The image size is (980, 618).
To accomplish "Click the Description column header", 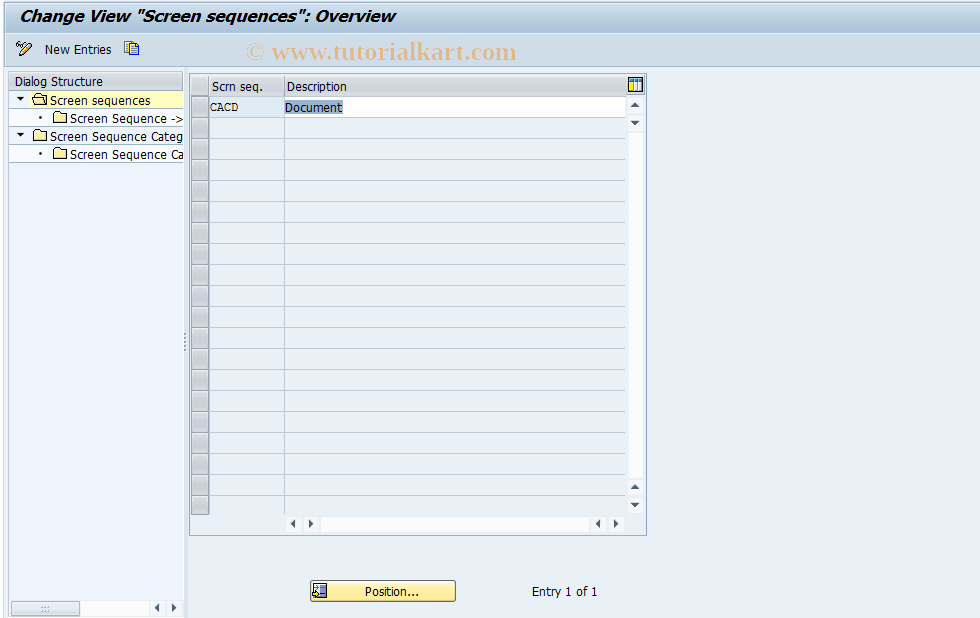I will [x=454, y=86].
